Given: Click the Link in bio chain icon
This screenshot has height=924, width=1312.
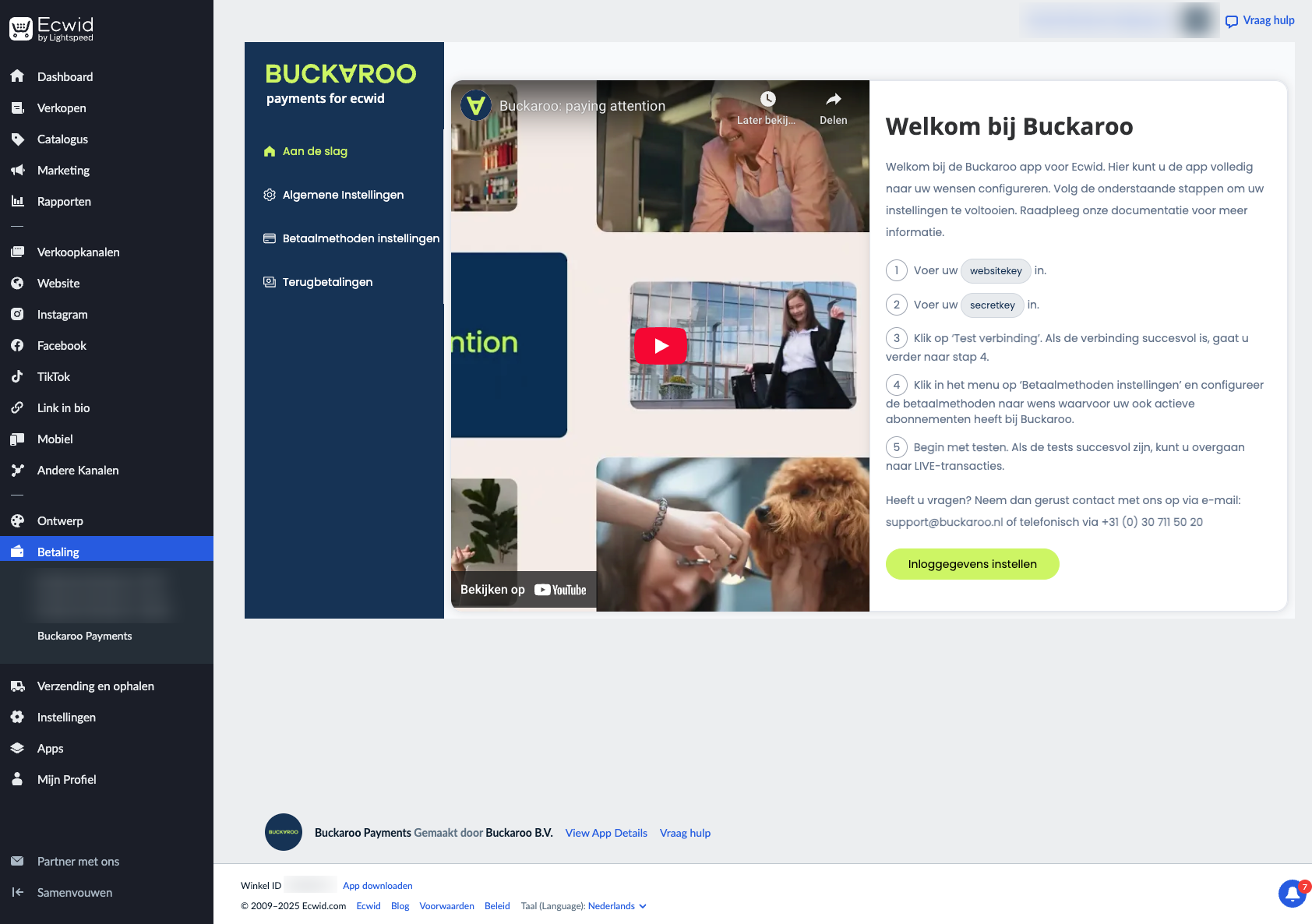Looking at the screenshot, I should coord(17,407).
